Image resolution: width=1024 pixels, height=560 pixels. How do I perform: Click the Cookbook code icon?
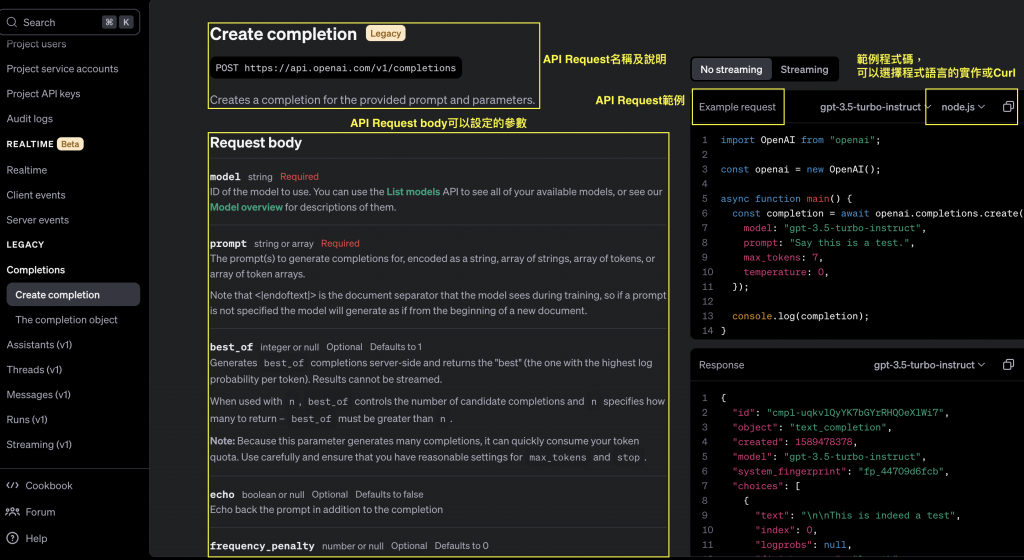coord(12,486)
